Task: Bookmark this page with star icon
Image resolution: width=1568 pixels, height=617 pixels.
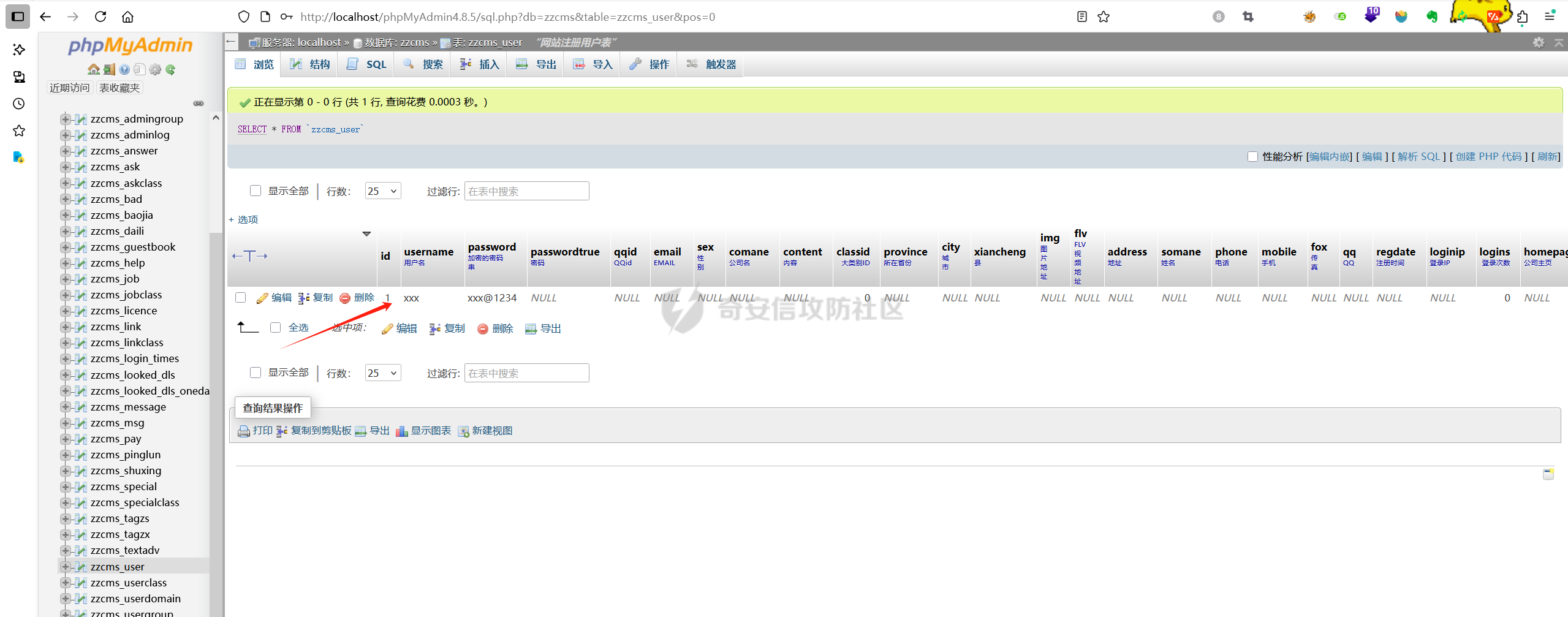Action: coord(1104,17)
